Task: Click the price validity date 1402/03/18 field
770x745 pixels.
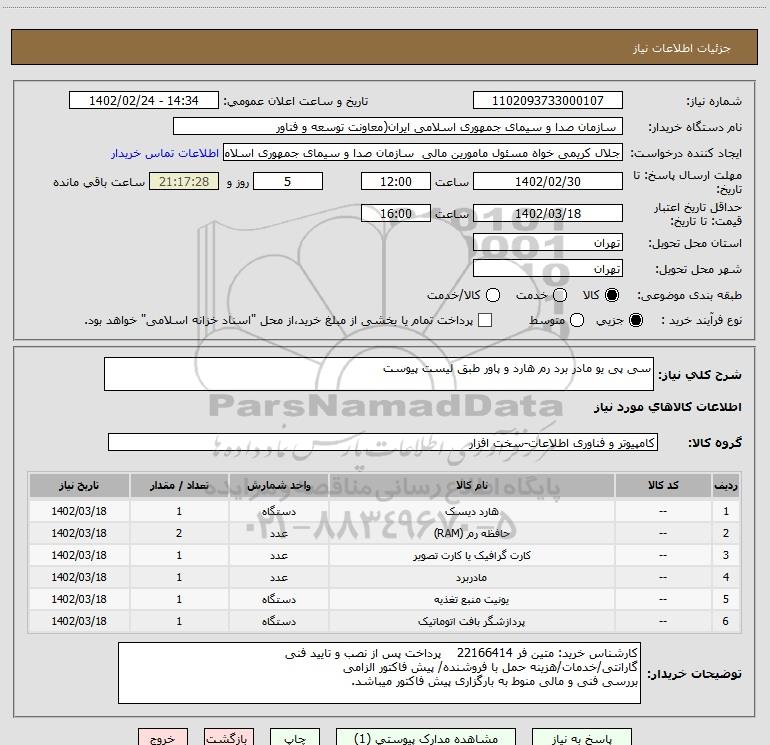Action: coord(548,213)
